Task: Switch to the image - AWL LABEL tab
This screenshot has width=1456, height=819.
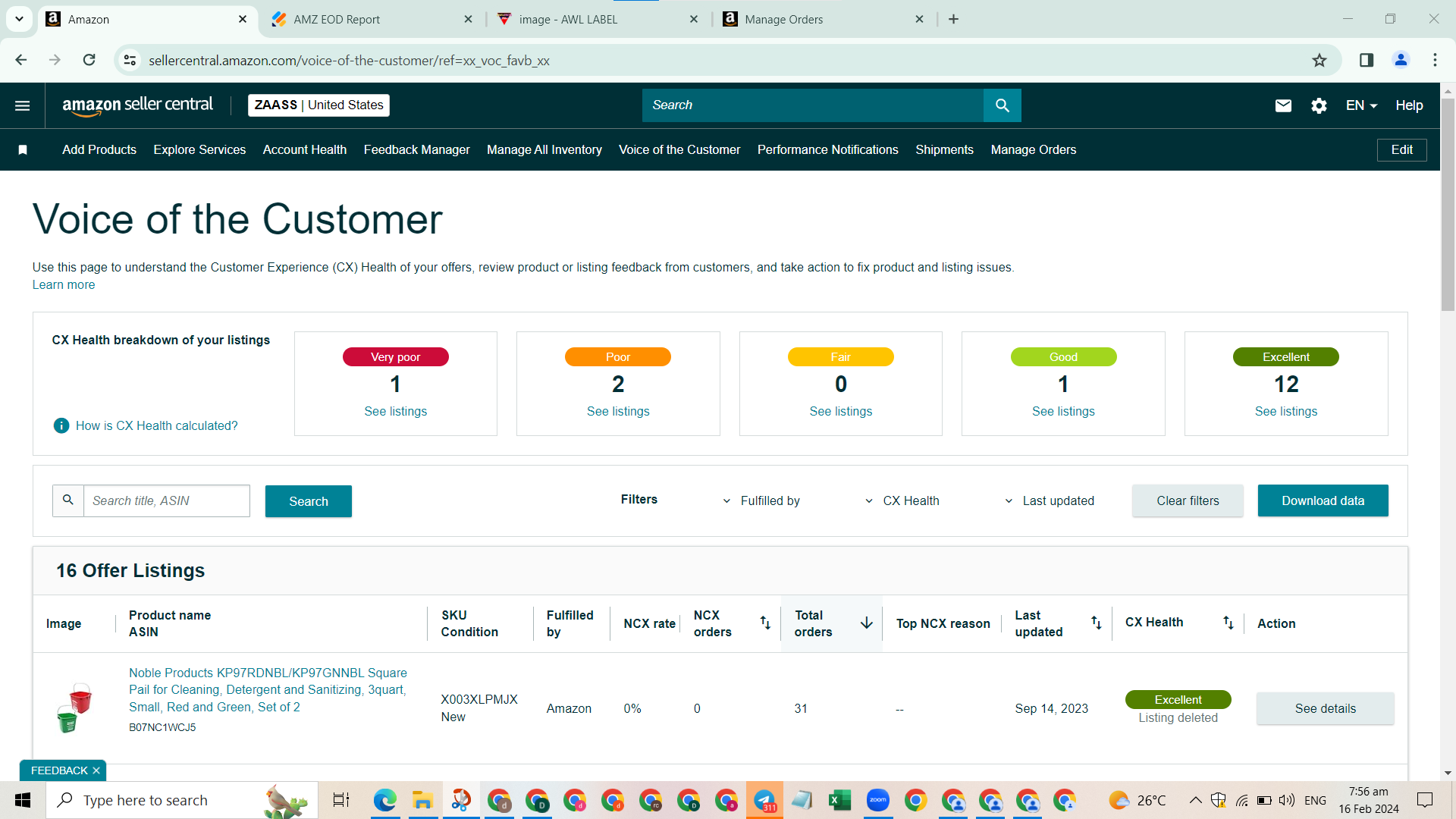Action: (598, 20)
